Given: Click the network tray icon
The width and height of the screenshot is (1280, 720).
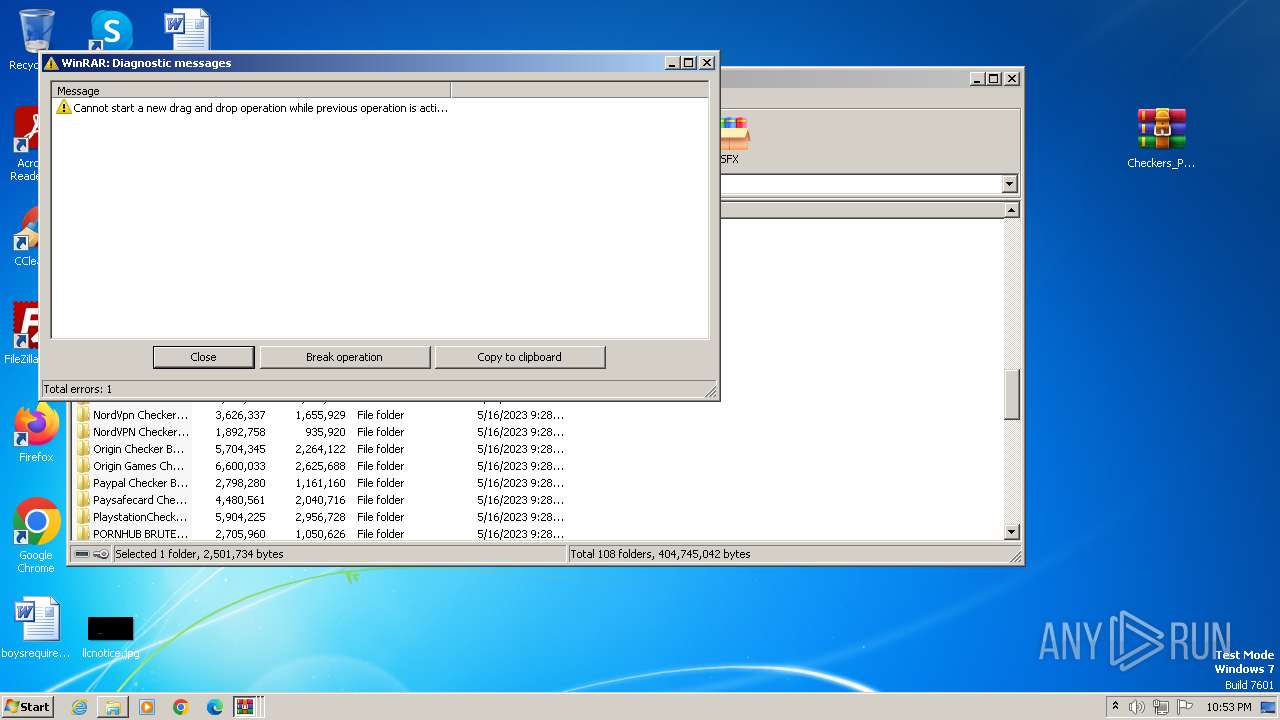Looking at the screenshot, I should click(1160, 707).
